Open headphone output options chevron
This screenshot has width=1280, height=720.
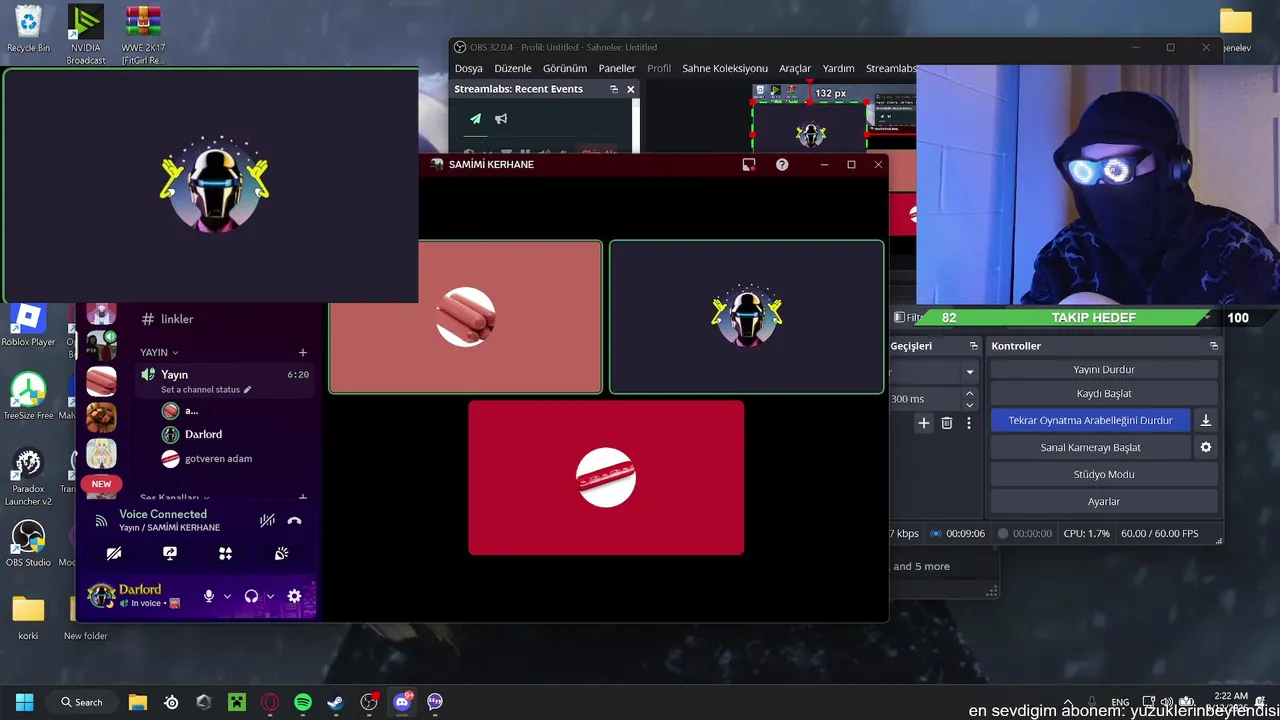pos(270,596)
